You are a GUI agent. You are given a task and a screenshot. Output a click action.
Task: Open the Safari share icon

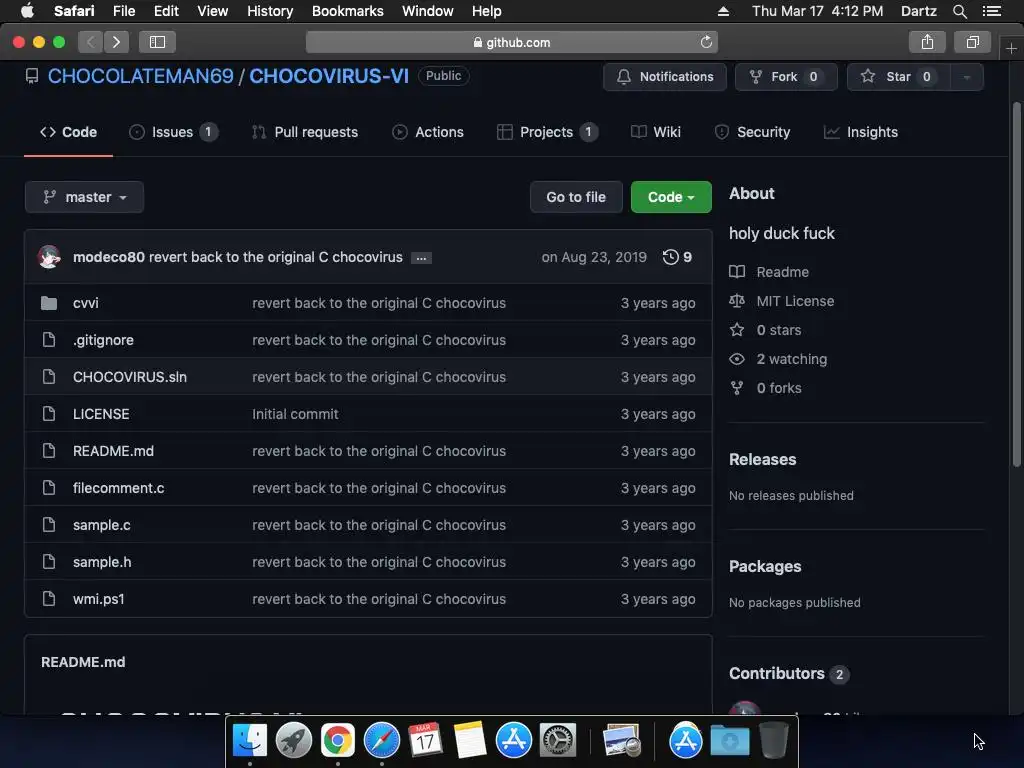coord(927,42)
